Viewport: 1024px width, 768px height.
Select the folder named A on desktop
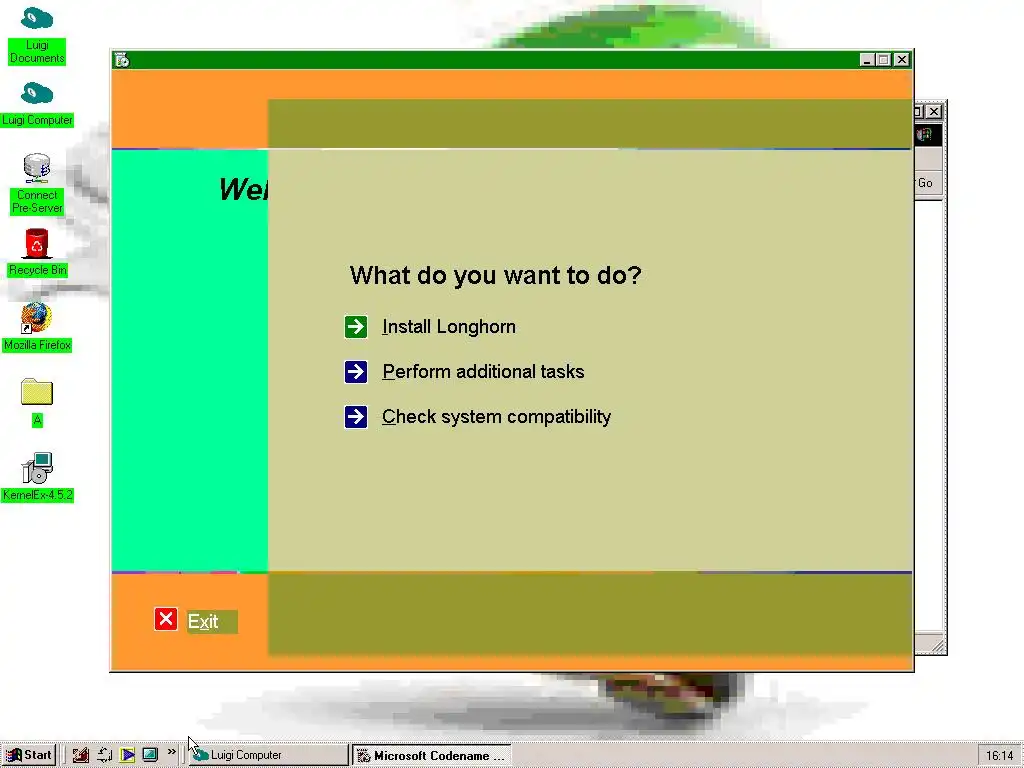click(x=37, y=402)
